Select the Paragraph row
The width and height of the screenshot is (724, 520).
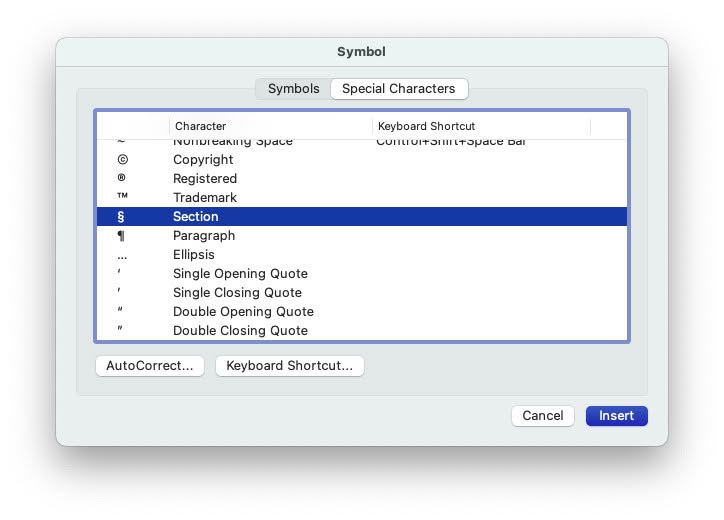click(x=362, y=236)
